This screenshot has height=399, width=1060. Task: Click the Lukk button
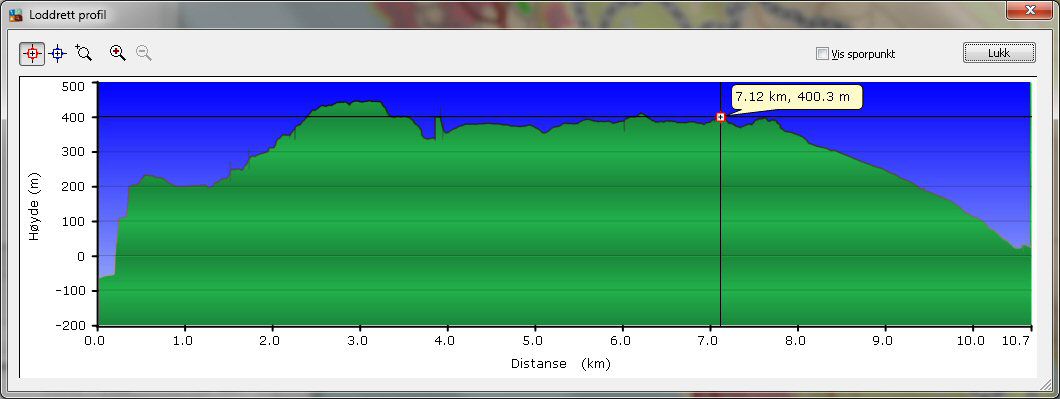pos(998,53)
